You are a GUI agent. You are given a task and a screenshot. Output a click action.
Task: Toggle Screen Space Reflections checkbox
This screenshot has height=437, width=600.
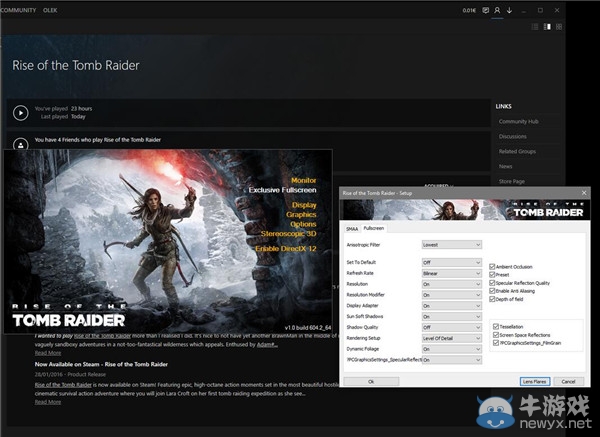coord(496,335)
